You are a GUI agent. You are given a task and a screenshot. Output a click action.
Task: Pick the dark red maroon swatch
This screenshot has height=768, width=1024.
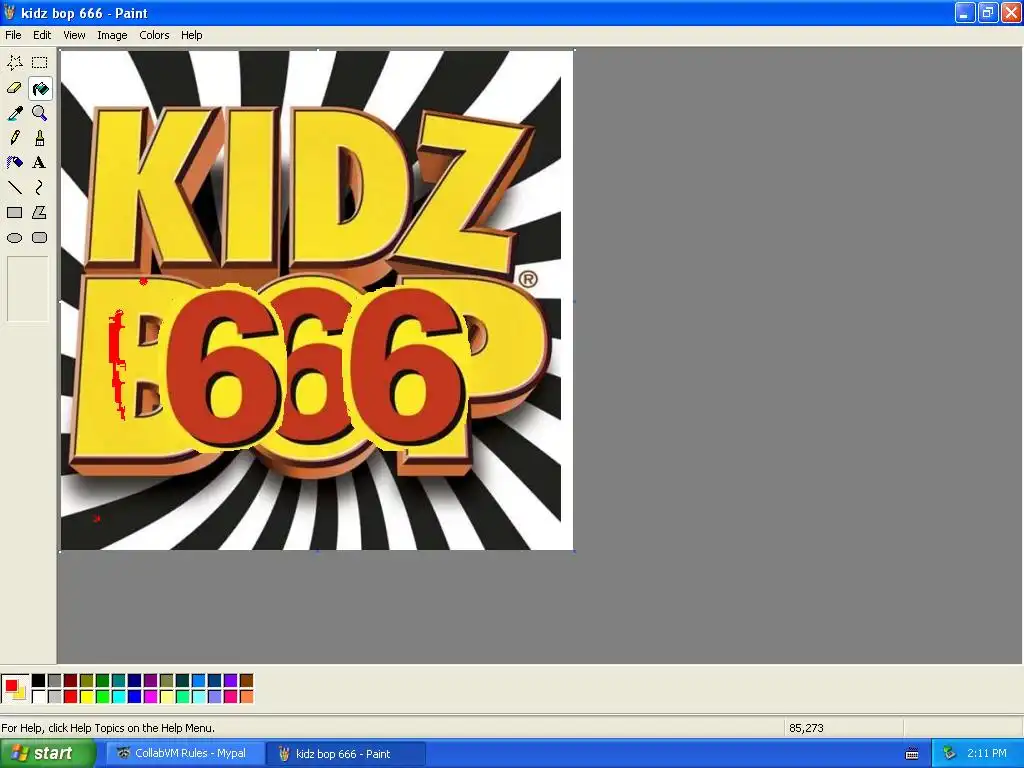click(x=71, y=681)
